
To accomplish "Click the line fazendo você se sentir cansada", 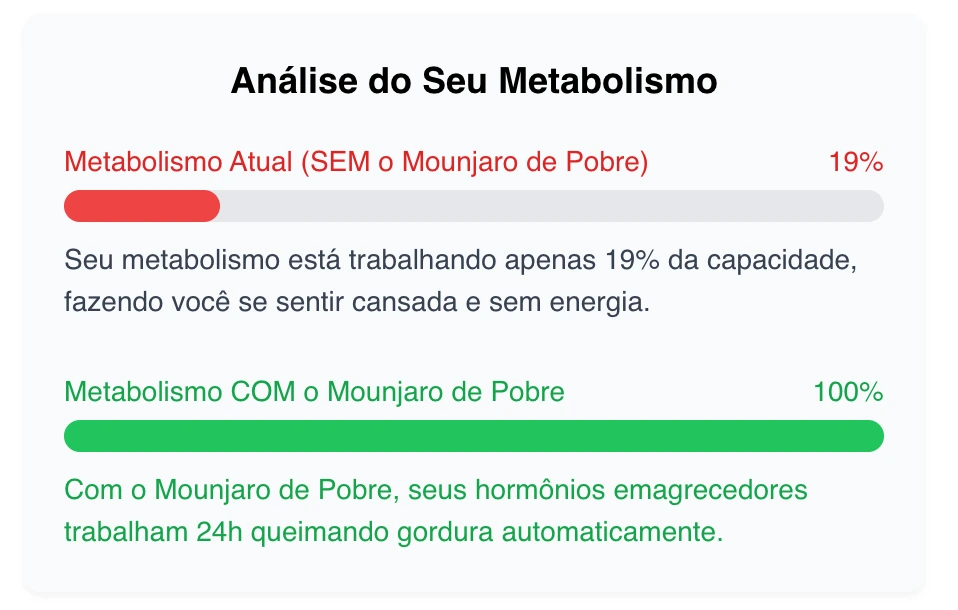I will coord(357,301).
